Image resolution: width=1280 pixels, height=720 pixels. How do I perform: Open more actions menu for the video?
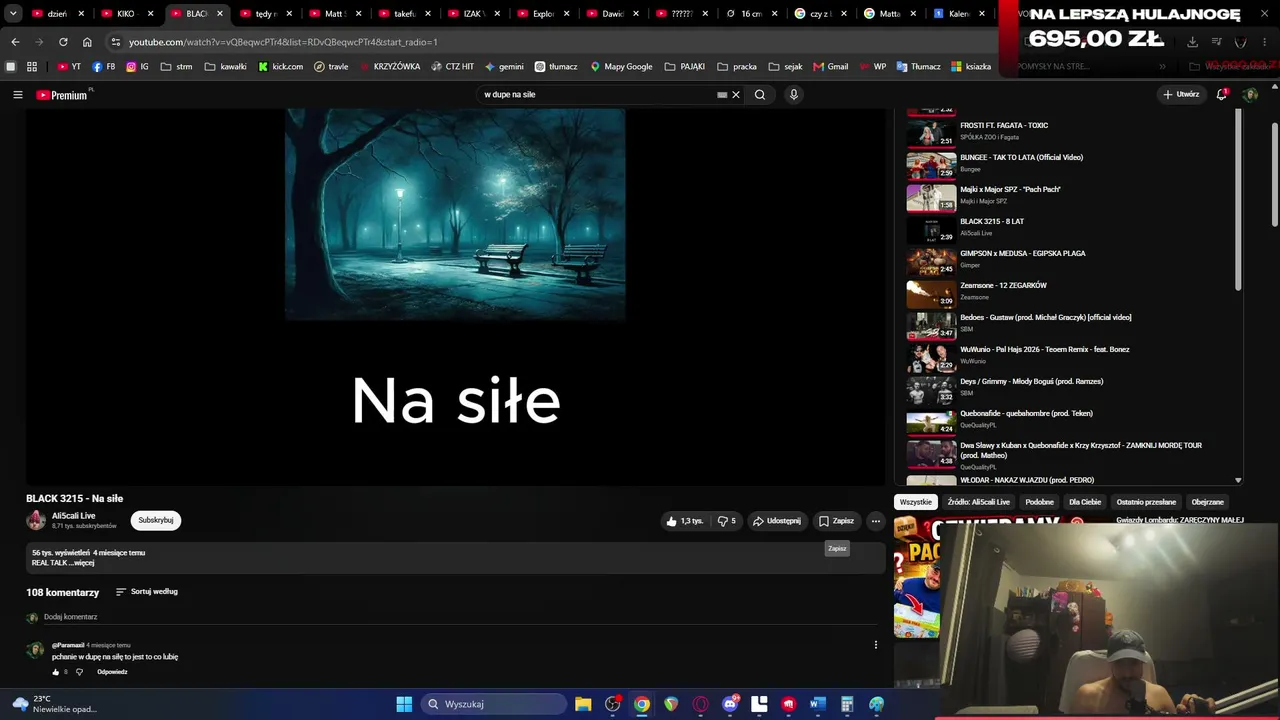(875, 521)
